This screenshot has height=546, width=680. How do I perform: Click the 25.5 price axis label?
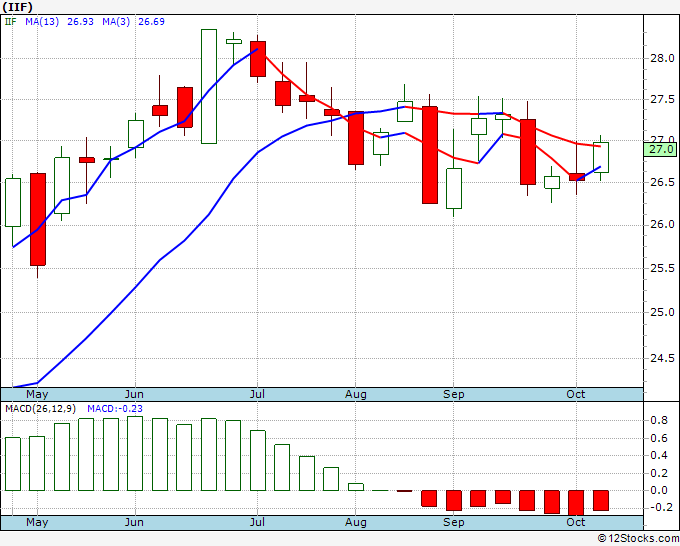tap(662, 268)
